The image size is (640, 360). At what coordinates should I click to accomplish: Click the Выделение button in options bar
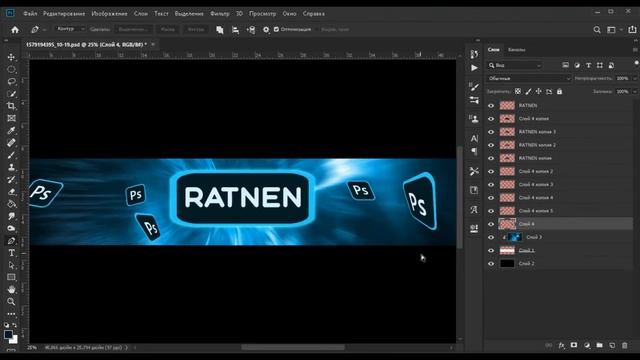(133, 29)
